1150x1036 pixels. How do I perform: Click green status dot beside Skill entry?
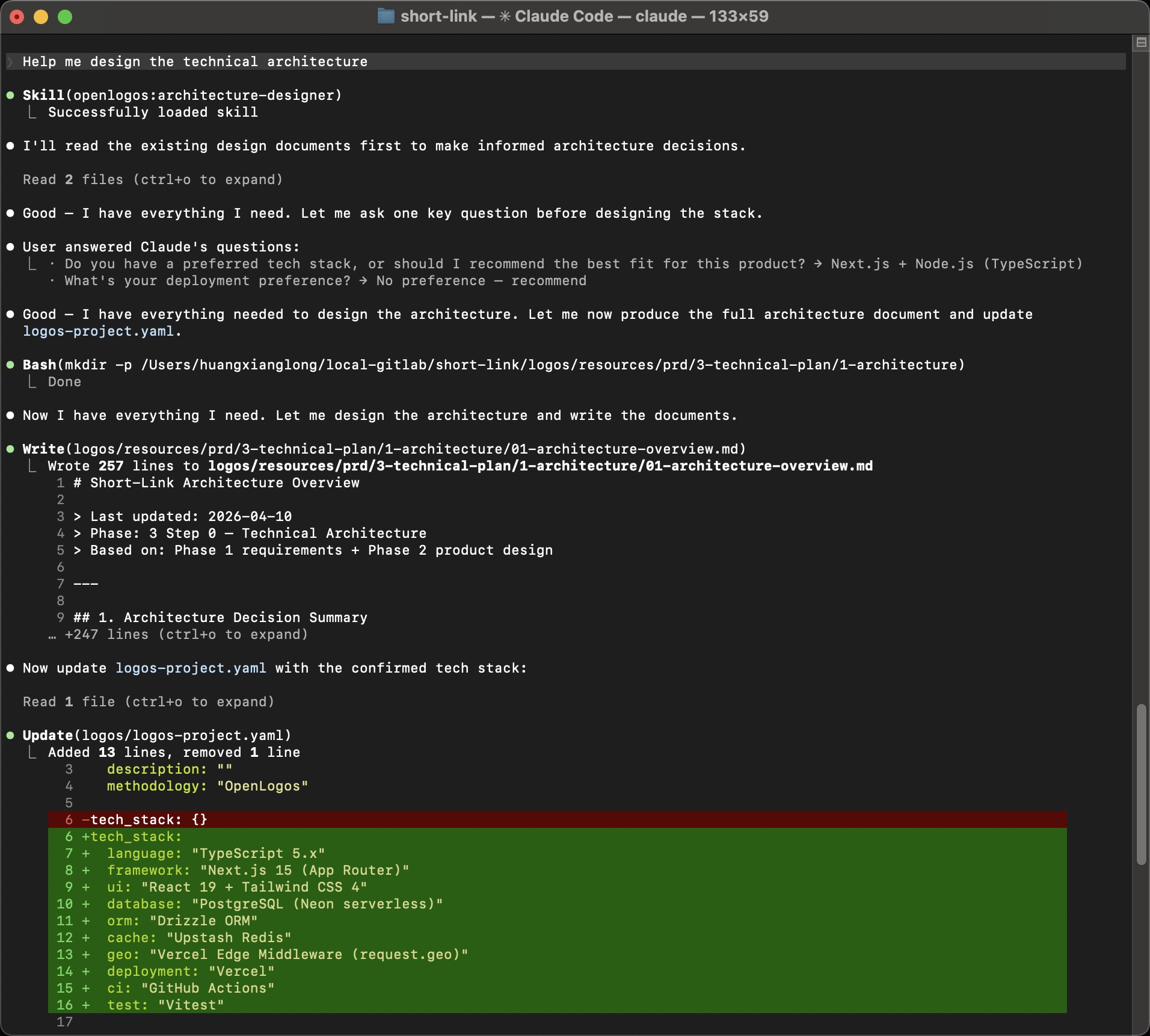coord(10,95)
